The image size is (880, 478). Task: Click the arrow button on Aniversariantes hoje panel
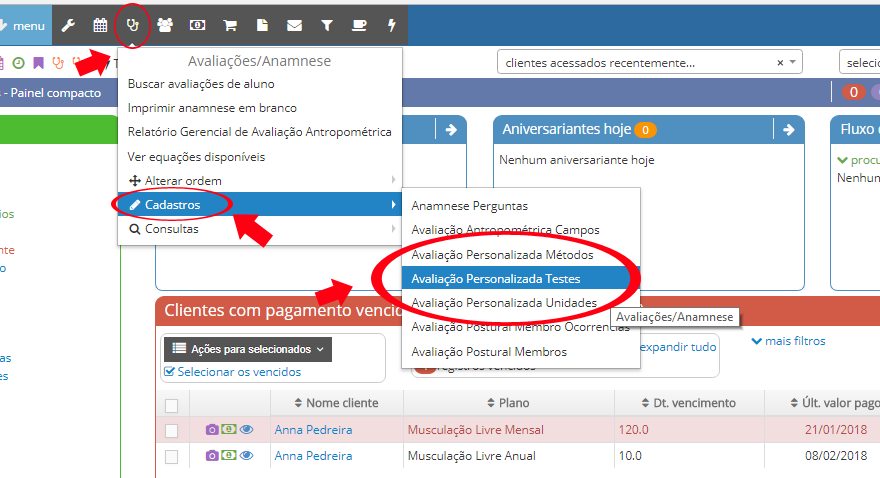[790, 130]
